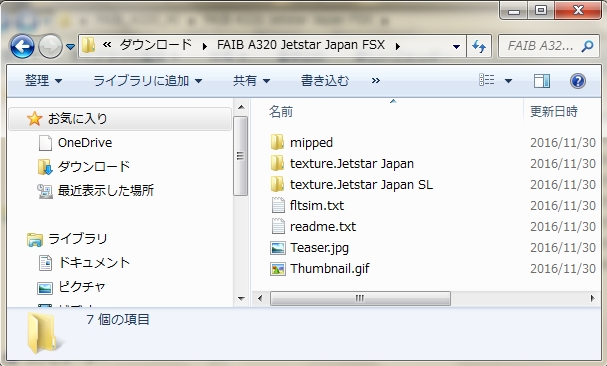Select Thumbnail.gif image icon
Viewport: 607px width, 366px height.
click(x=278, y=269)
